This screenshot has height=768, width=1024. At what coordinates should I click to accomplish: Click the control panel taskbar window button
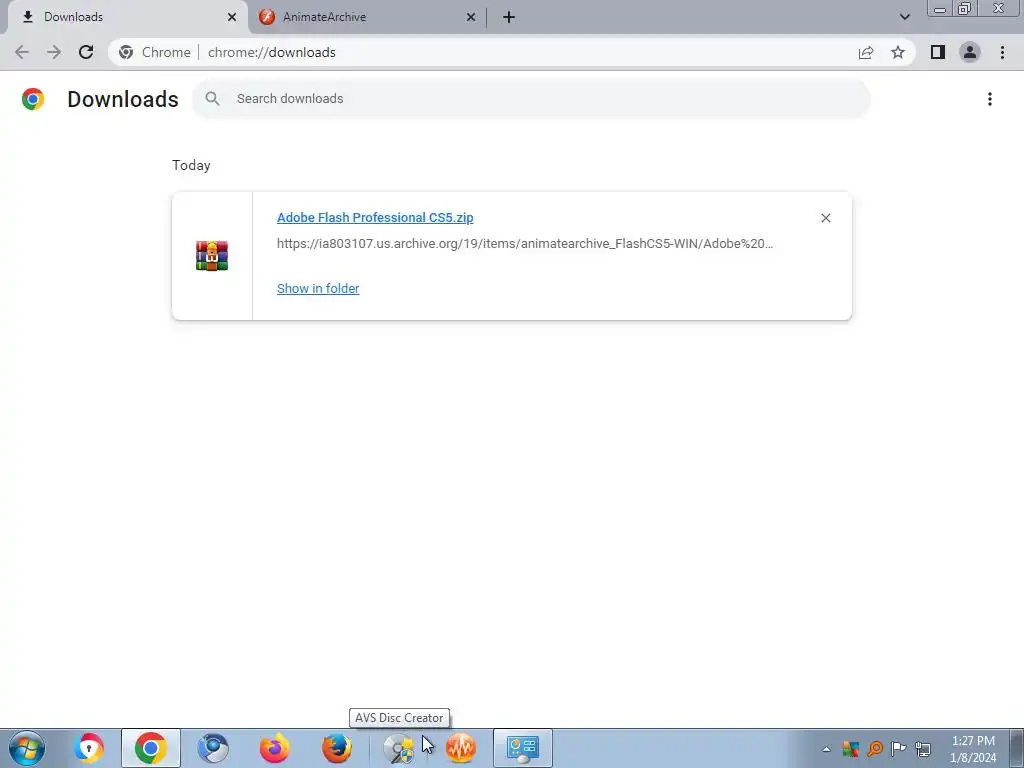522,748
